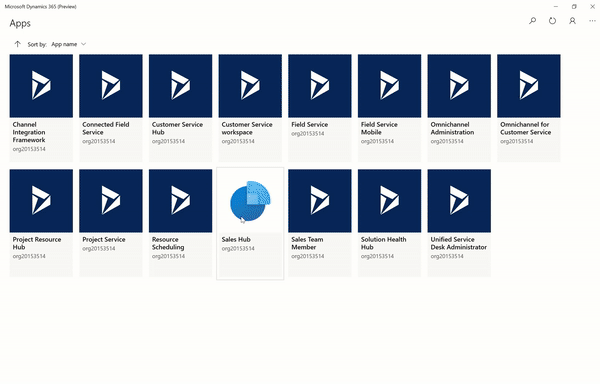Click the 'Project Resource Hub' label

(x=37, y=243)
